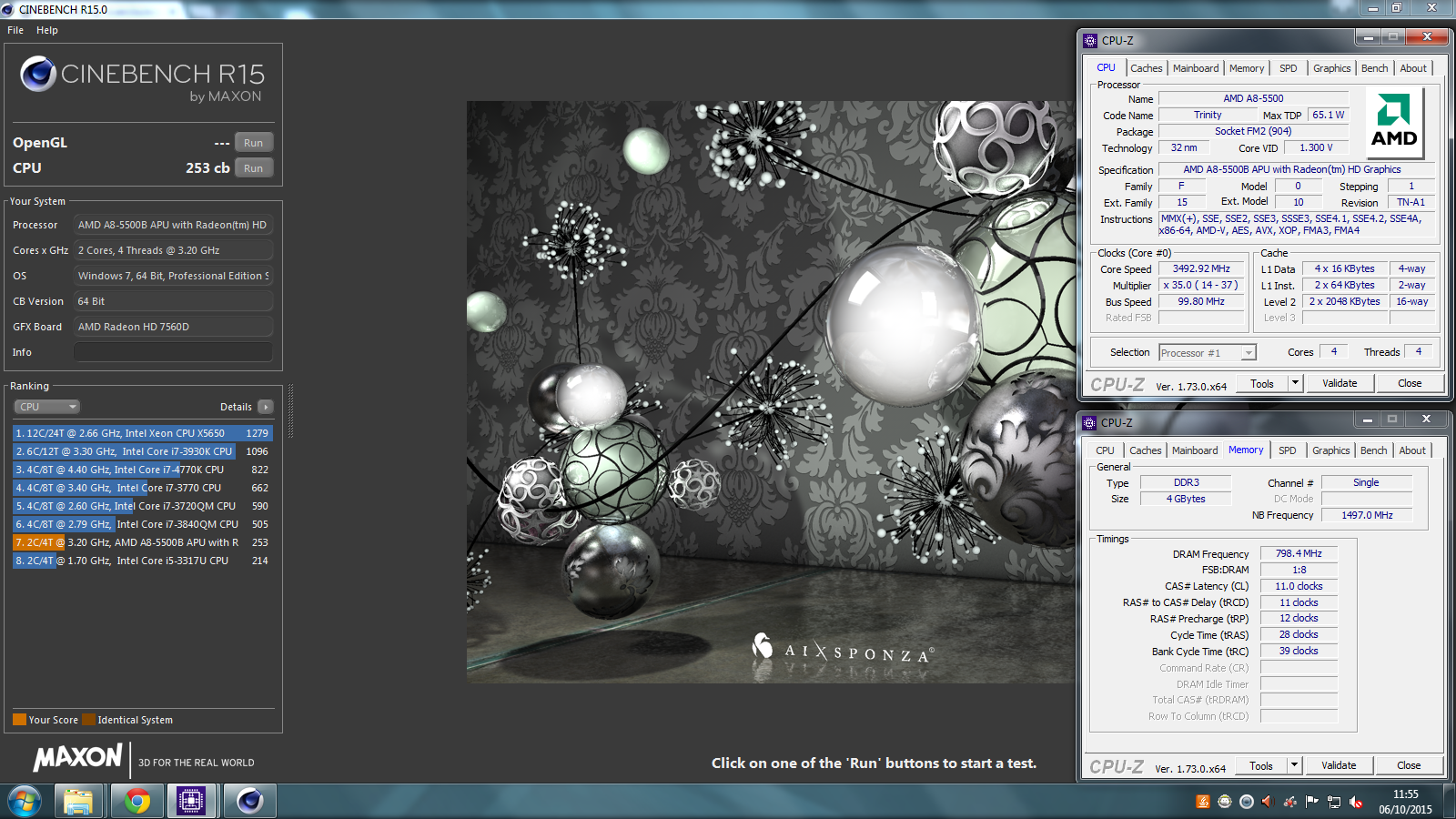The image size is (1456, 819).
Task: Open SPD tab in the lower CPU-Z window
Action: [x=1287, y=450]
